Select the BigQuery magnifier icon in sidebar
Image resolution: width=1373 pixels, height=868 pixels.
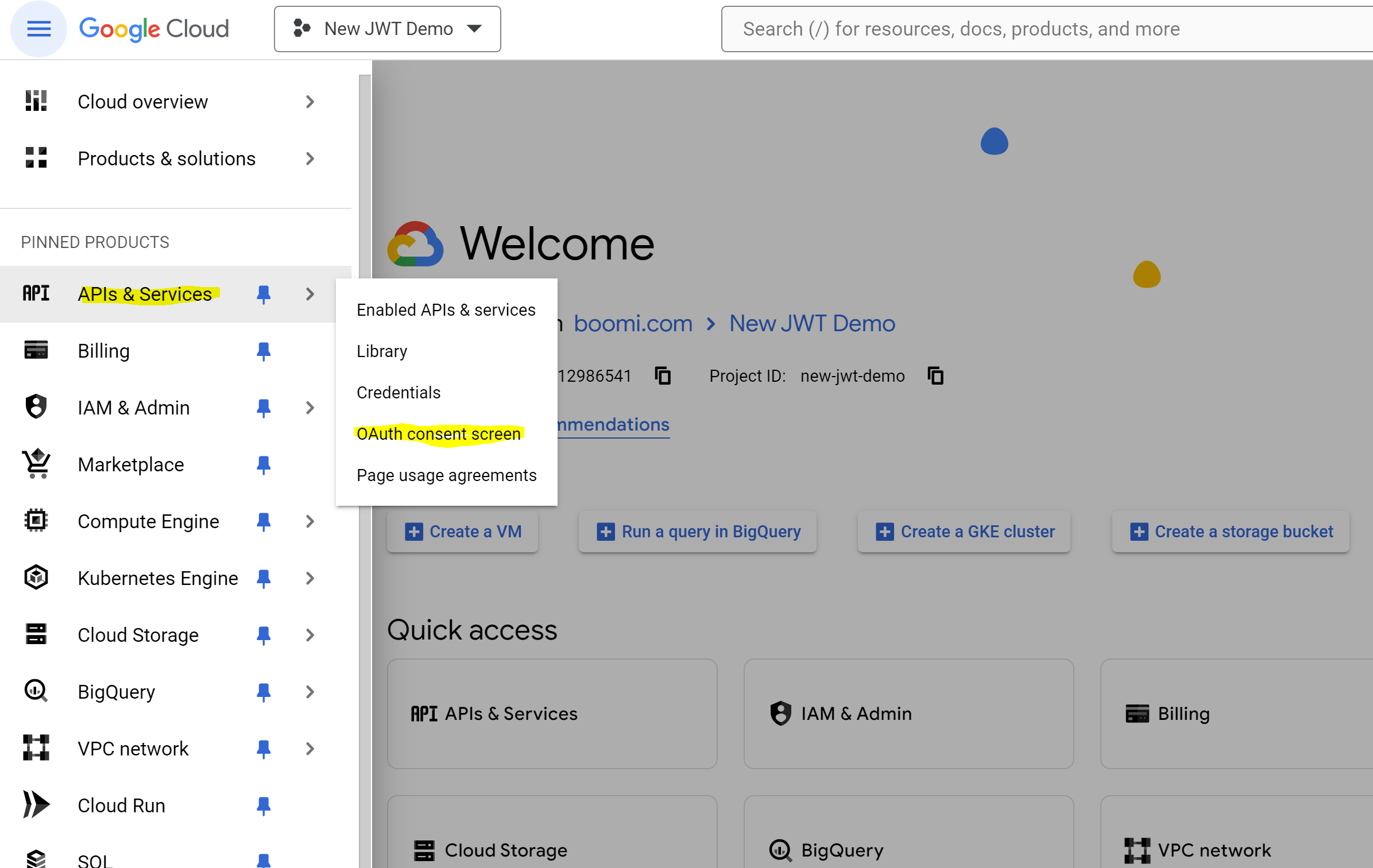click(x=36, y=691)
